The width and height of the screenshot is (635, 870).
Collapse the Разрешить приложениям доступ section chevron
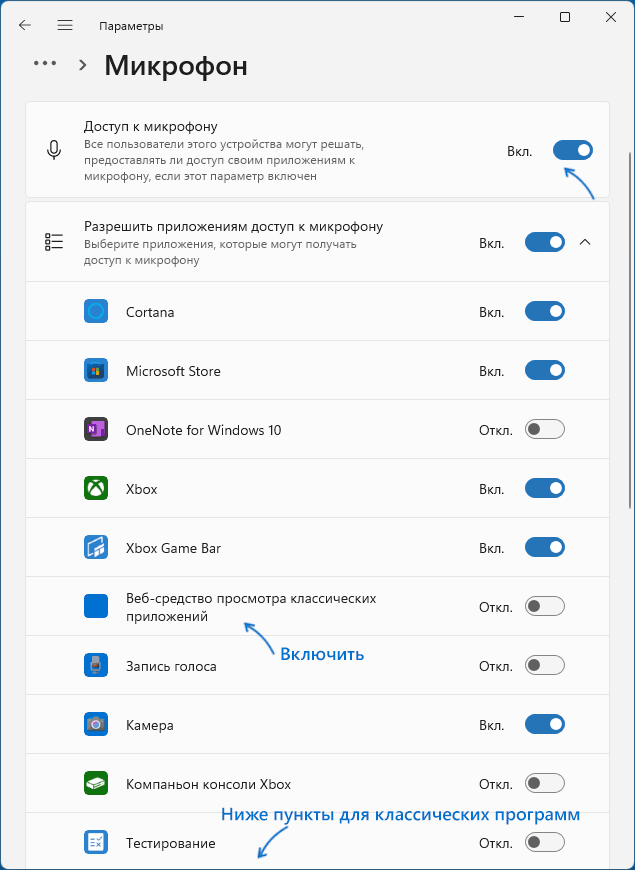pos(586,242)
